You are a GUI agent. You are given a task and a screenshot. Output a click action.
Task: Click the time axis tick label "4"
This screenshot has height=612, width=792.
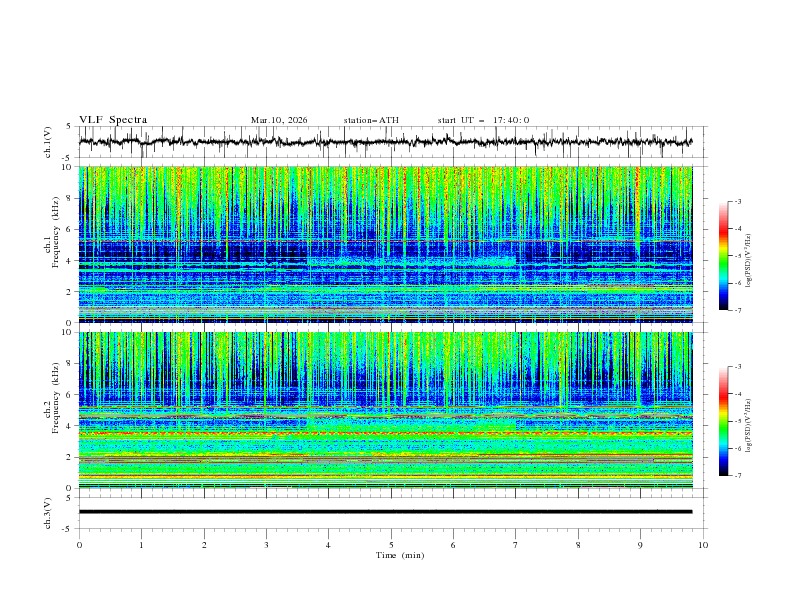click(x=328, y=545)
